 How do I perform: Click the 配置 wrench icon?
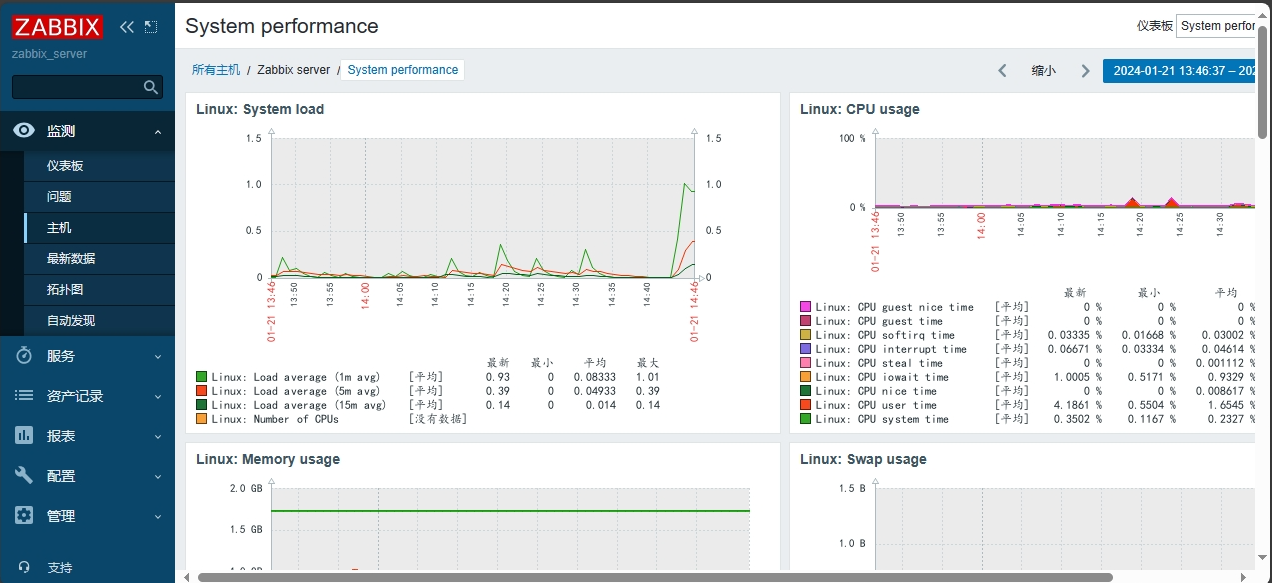coord(24,476)
